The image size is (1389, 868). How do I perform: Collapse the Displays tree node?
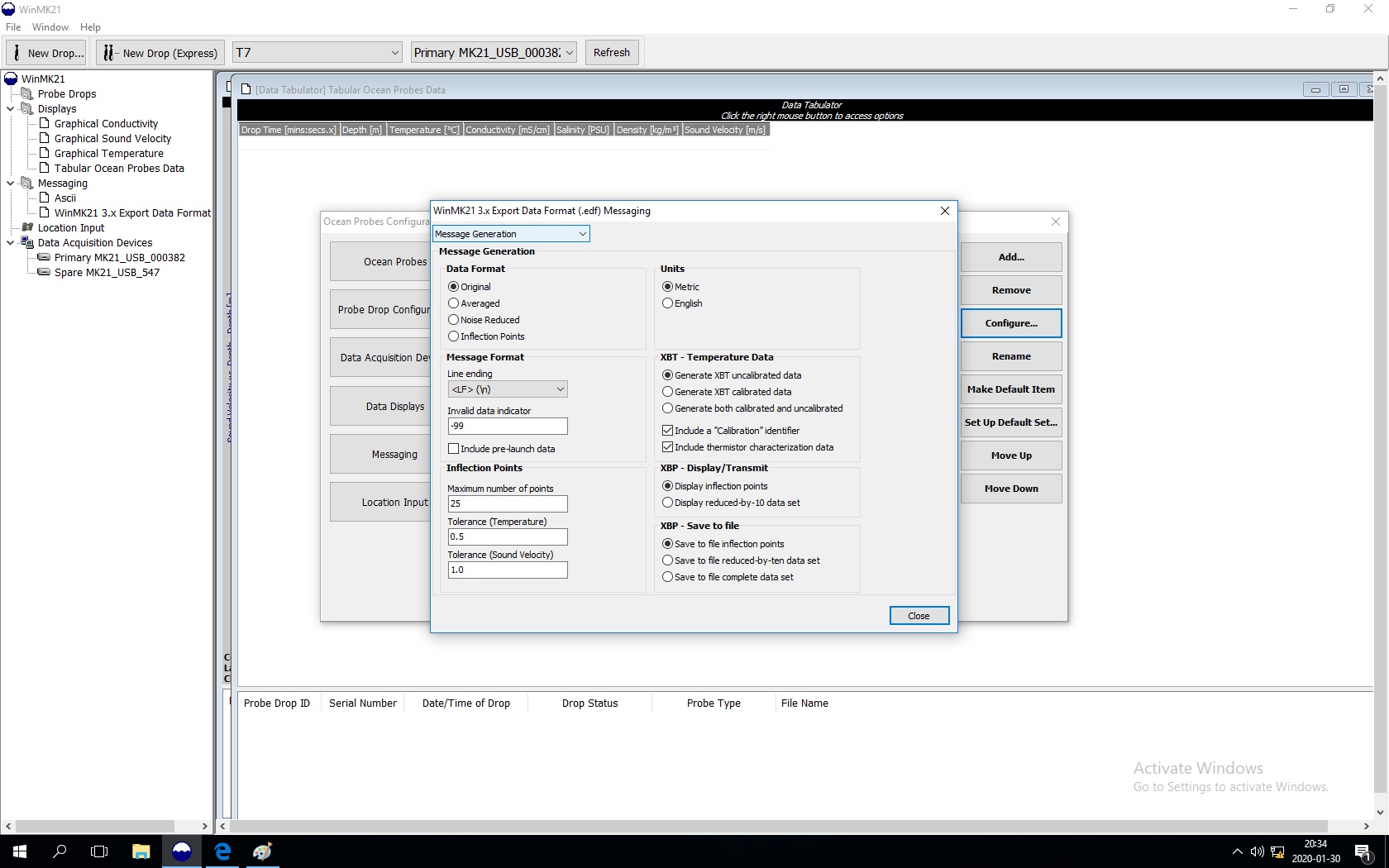point(10,108)
